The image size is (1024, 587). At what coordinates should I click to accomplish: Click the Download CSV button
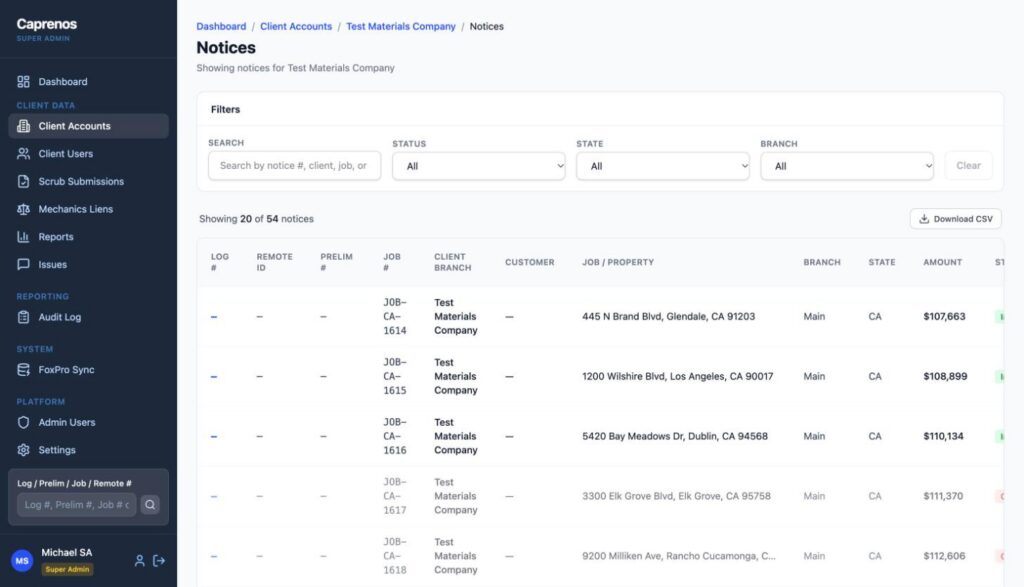coord(955,219)
